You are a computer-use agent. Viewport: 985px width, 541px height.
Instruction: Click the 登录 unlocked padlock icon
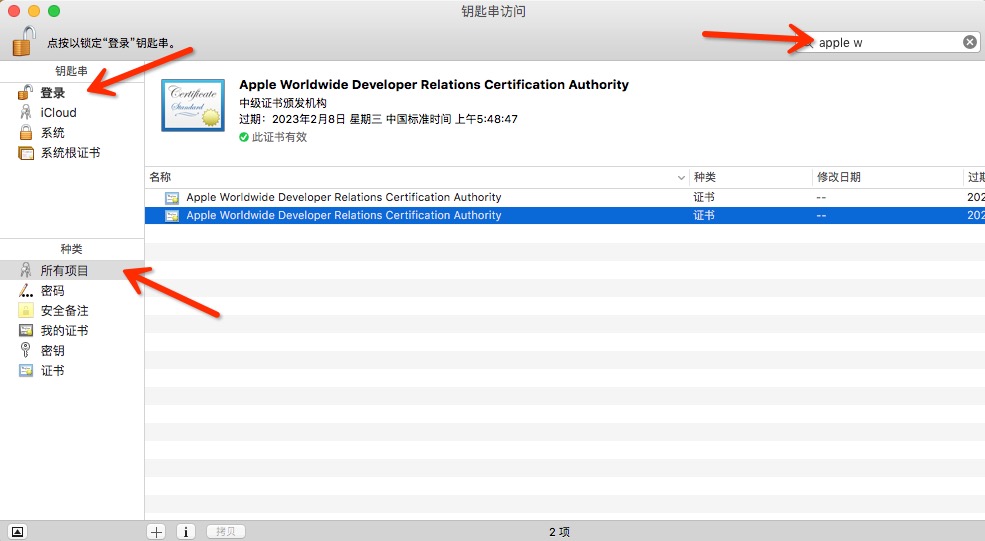coord(25,92)
